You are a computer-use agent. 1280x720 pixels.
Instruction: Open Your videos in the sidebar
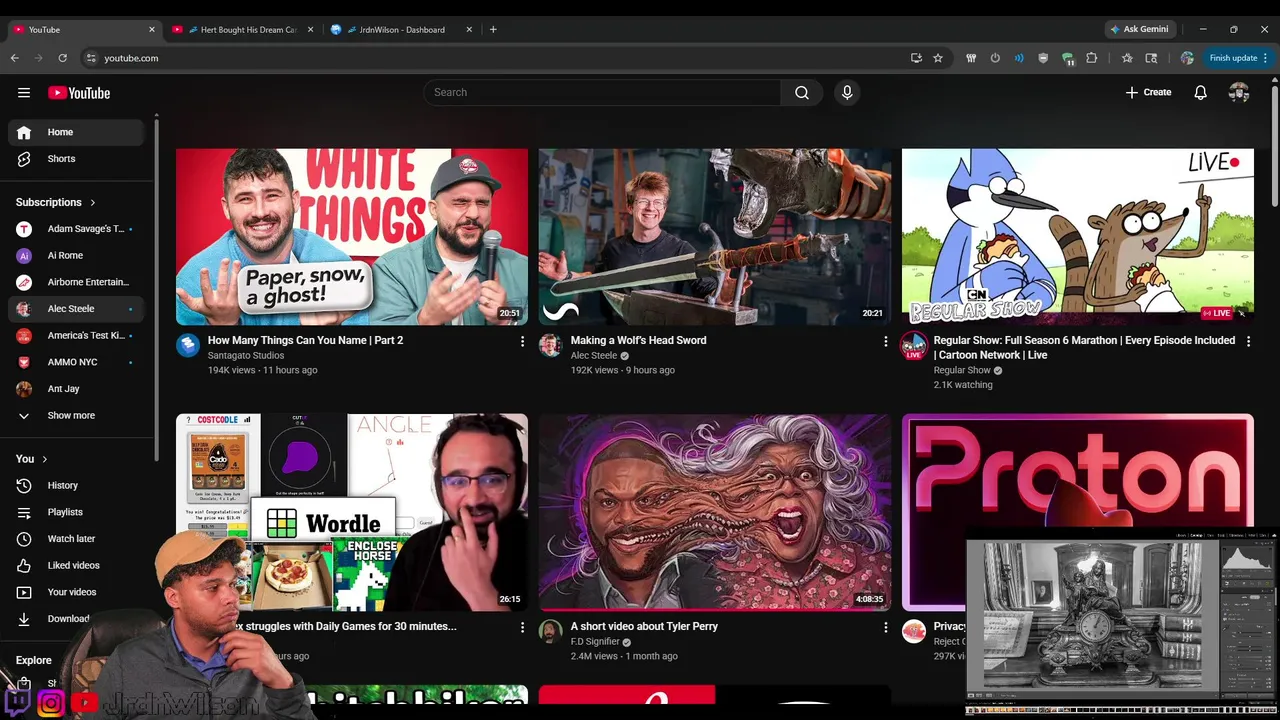(x=76, y=592)
